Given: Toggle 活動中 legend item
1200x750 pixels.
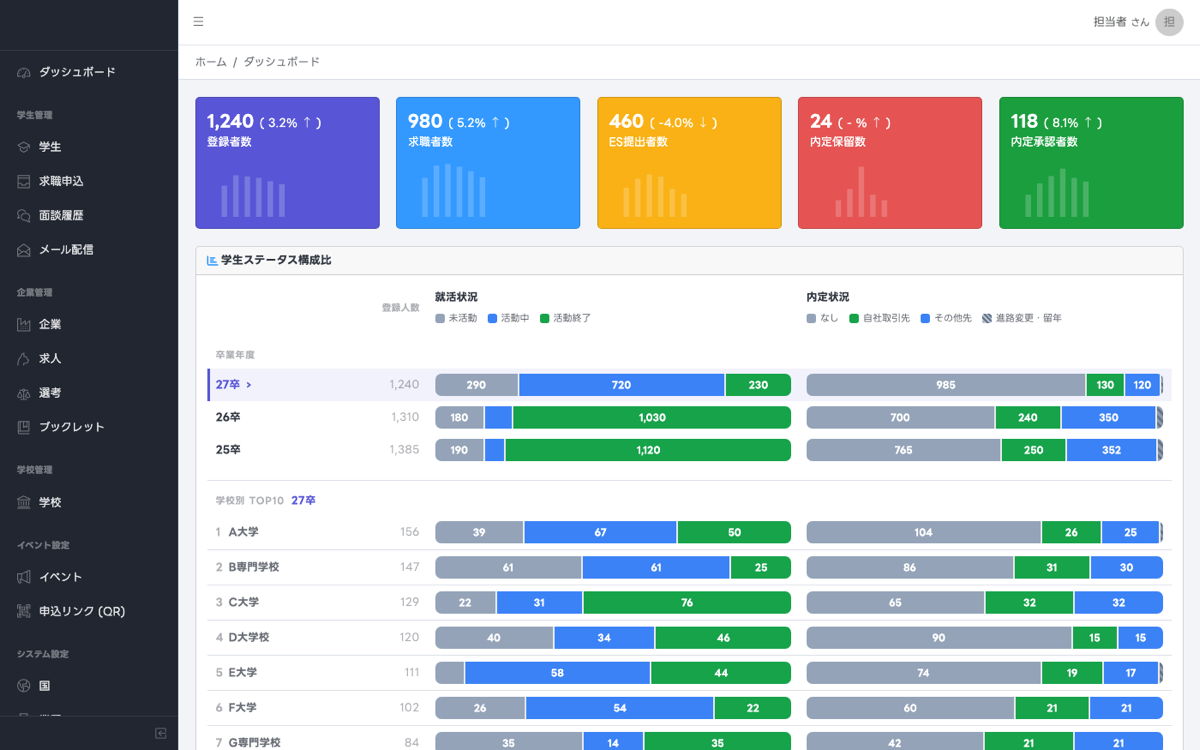Looking at the screenshot, I should click(509, 318).
